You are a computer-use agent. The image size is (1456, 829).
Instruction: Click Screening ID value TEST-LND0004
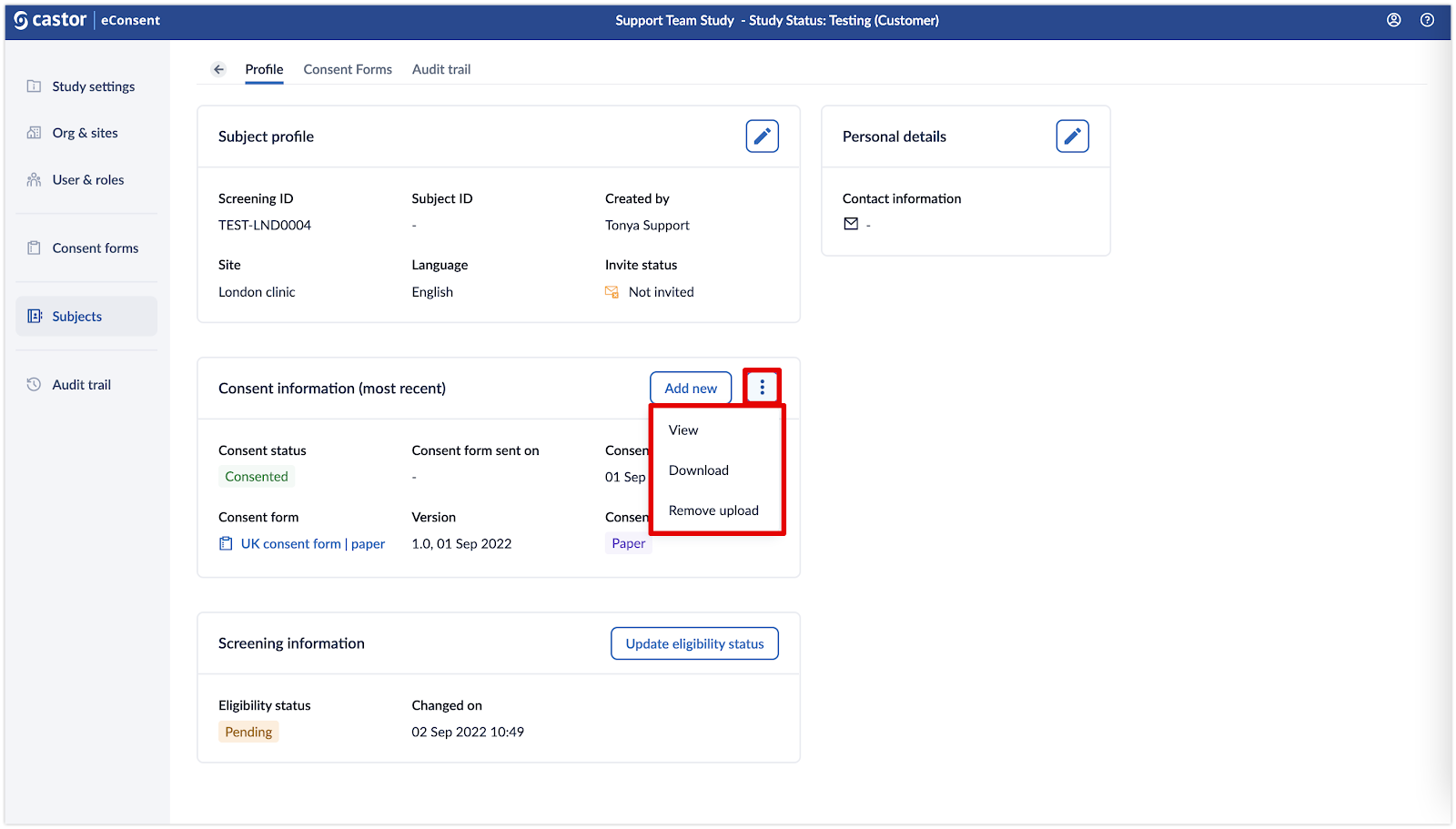tap(265, 226)
